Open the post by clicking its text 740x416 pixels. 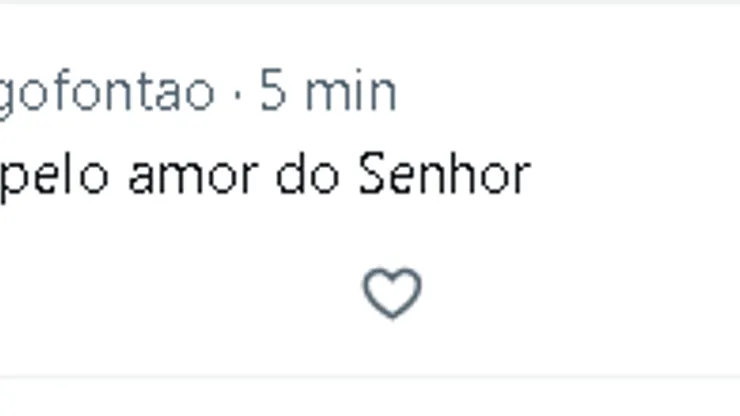pos(263,176)
